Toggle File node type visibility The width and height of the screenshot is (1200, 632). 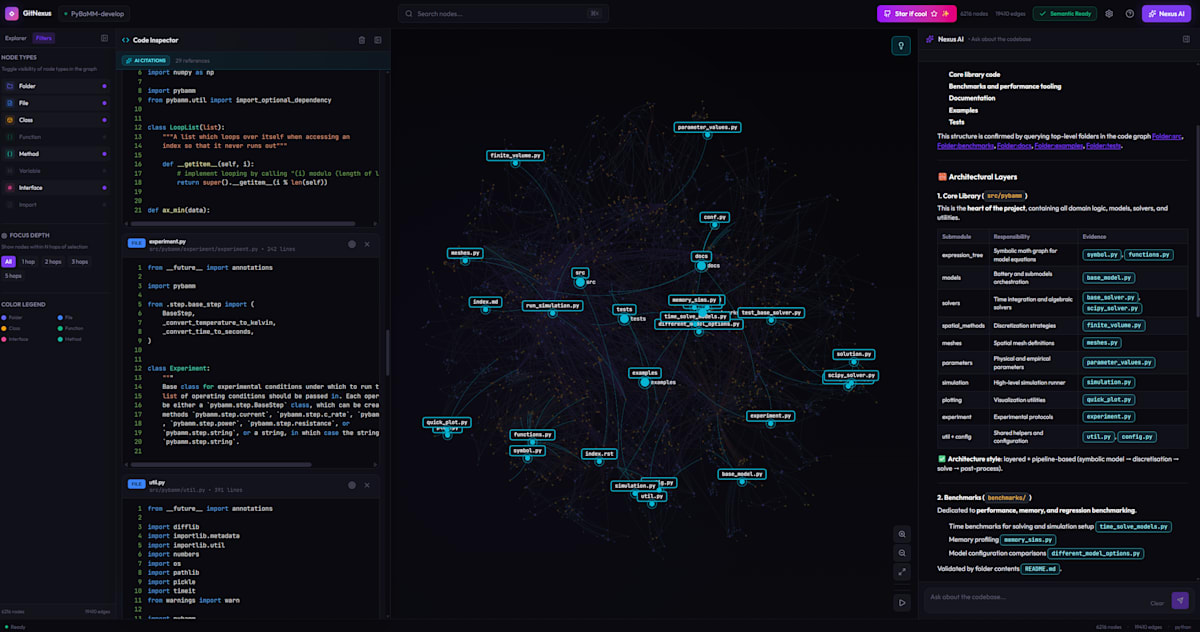click(56, 103)
